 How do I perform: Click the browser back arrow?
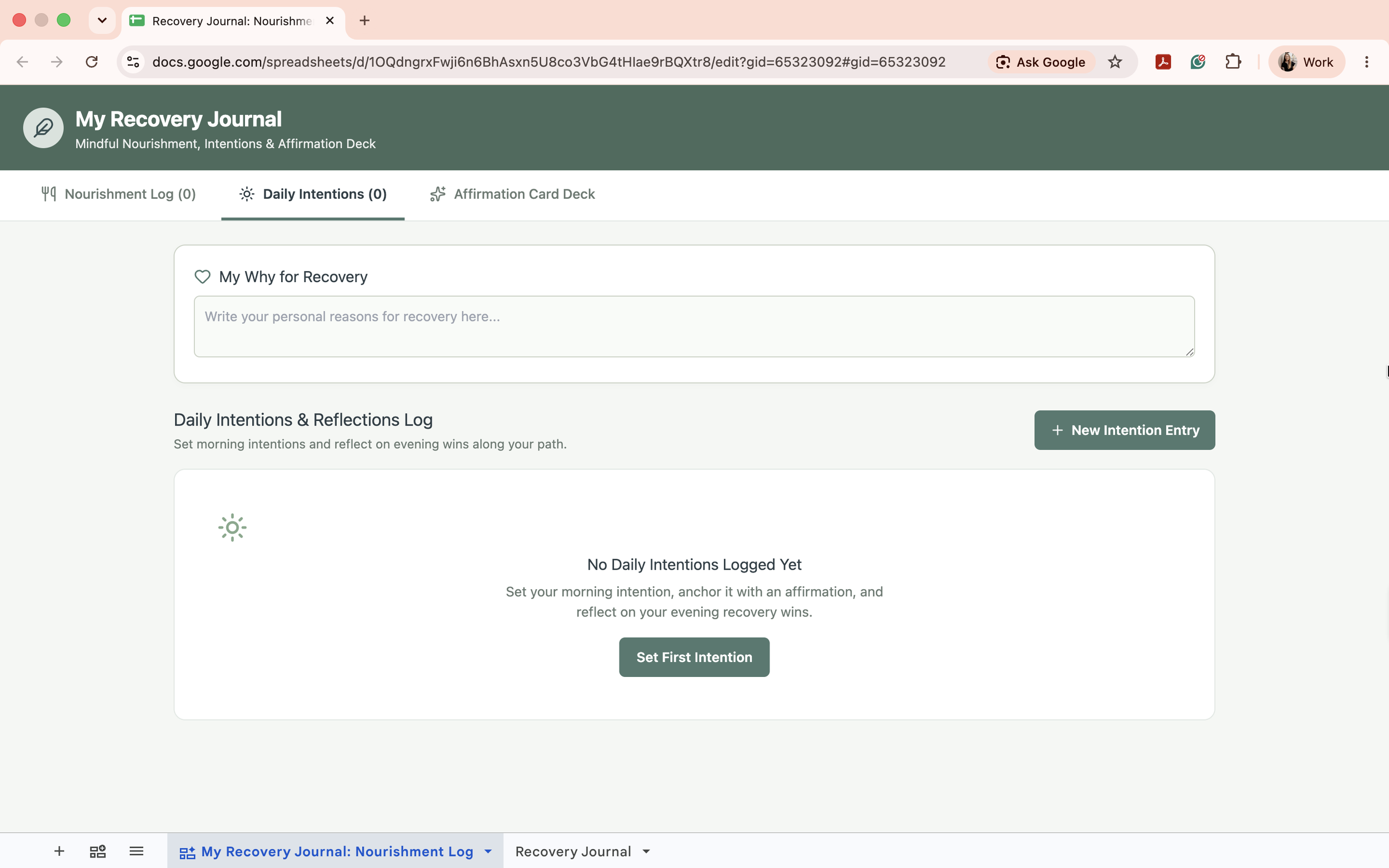(22, 62)
